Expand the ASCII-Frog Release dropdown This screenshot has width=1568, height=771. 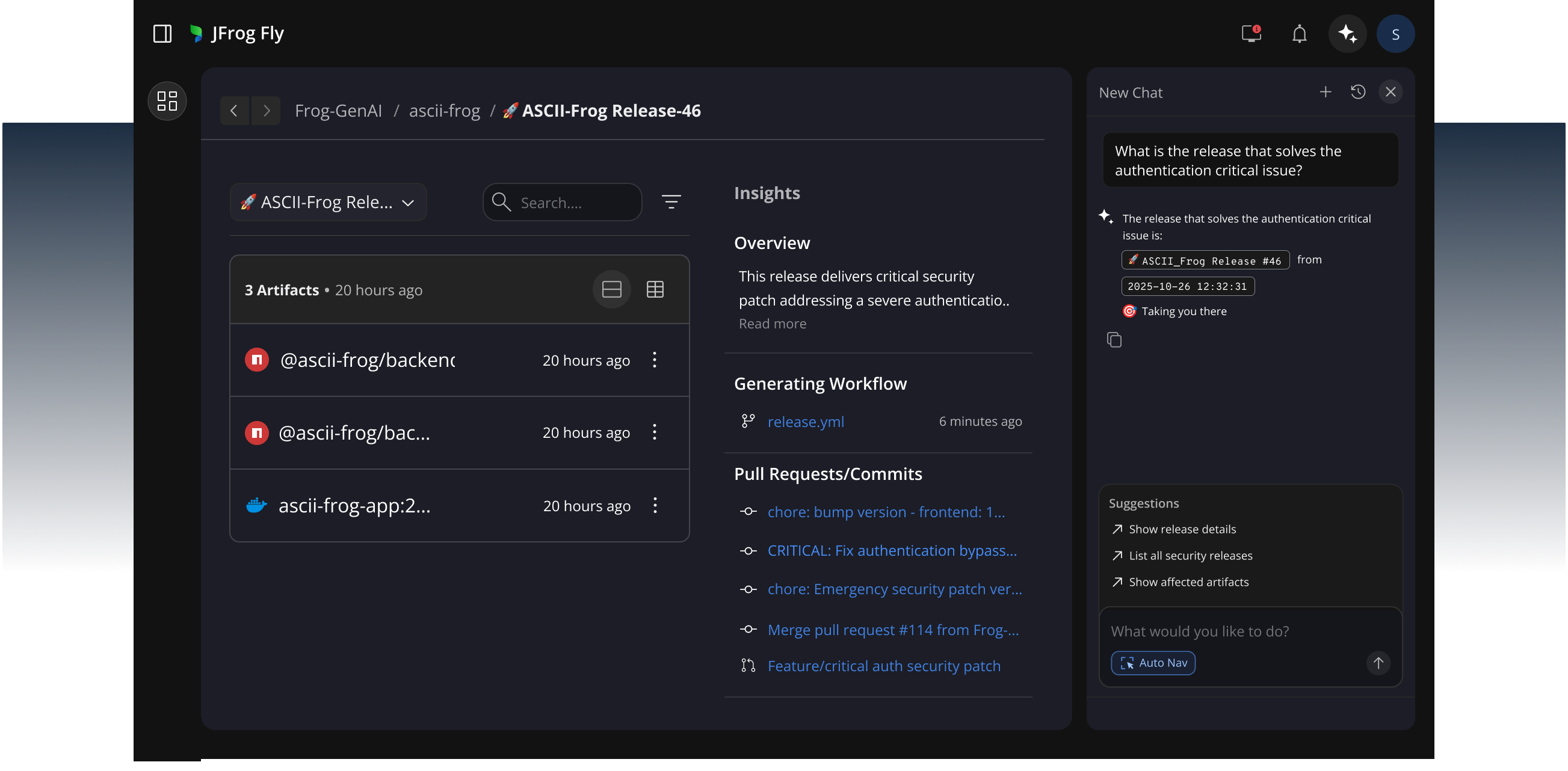(x=328, y=202)
